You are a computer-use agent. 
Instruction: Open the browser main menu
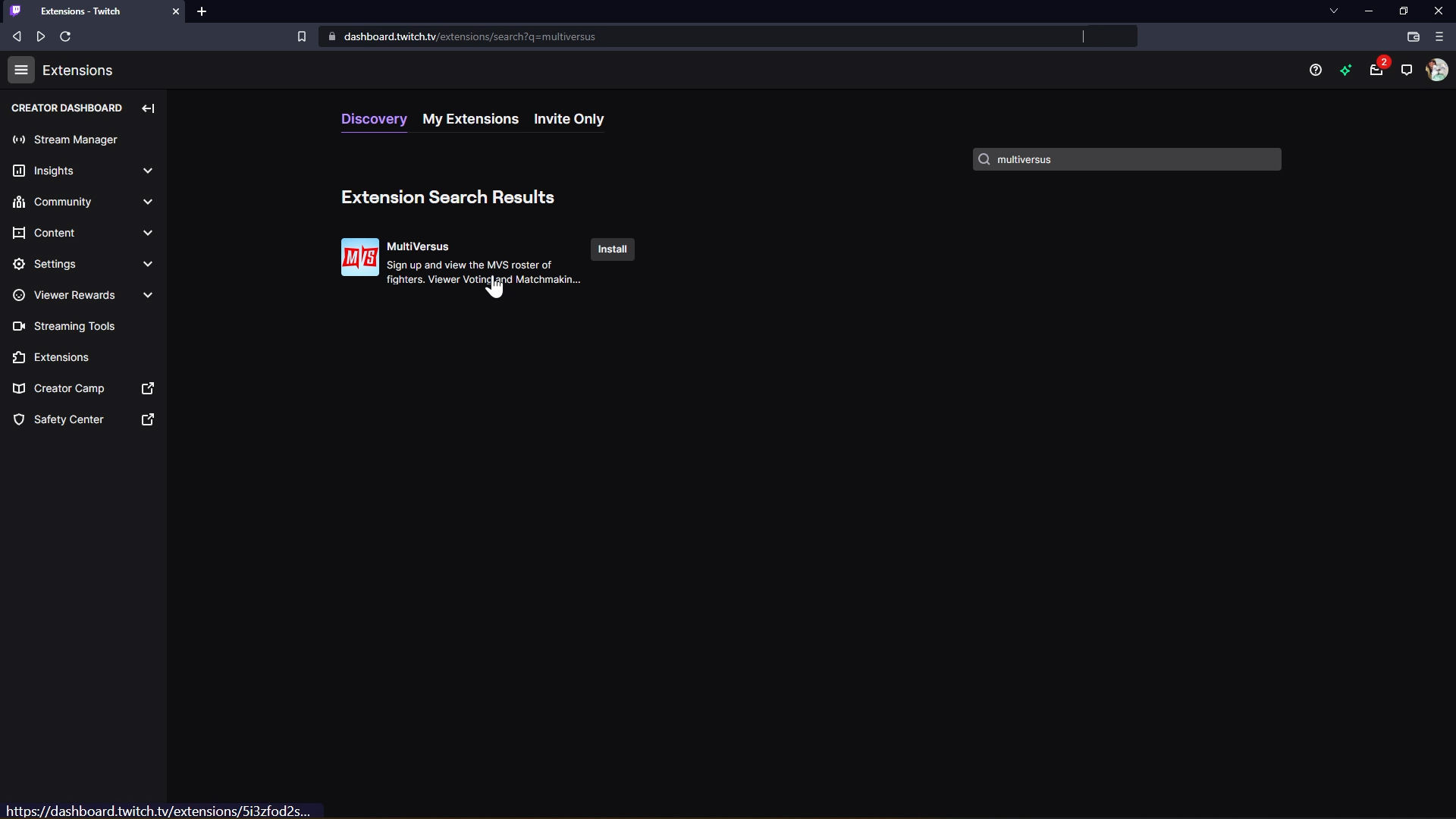tap(1439, 36)
